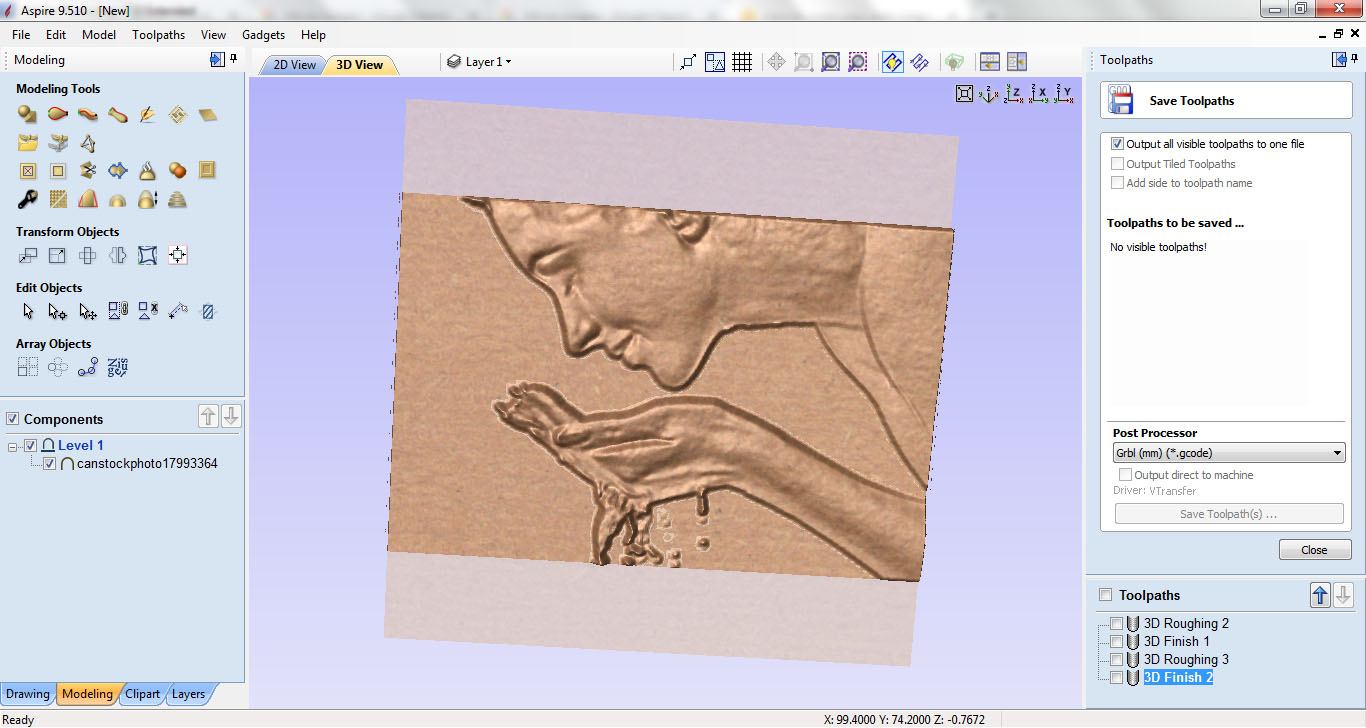Click the Toolpaths panel pin icon
This screenshot has width=1366, height=728.
(1356, 59)
